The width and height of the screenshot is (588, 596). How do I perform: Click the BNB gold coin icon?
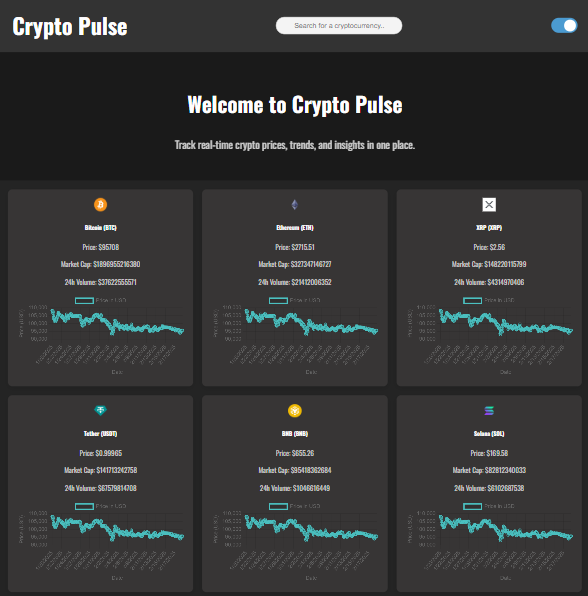(x=295, y=411)
